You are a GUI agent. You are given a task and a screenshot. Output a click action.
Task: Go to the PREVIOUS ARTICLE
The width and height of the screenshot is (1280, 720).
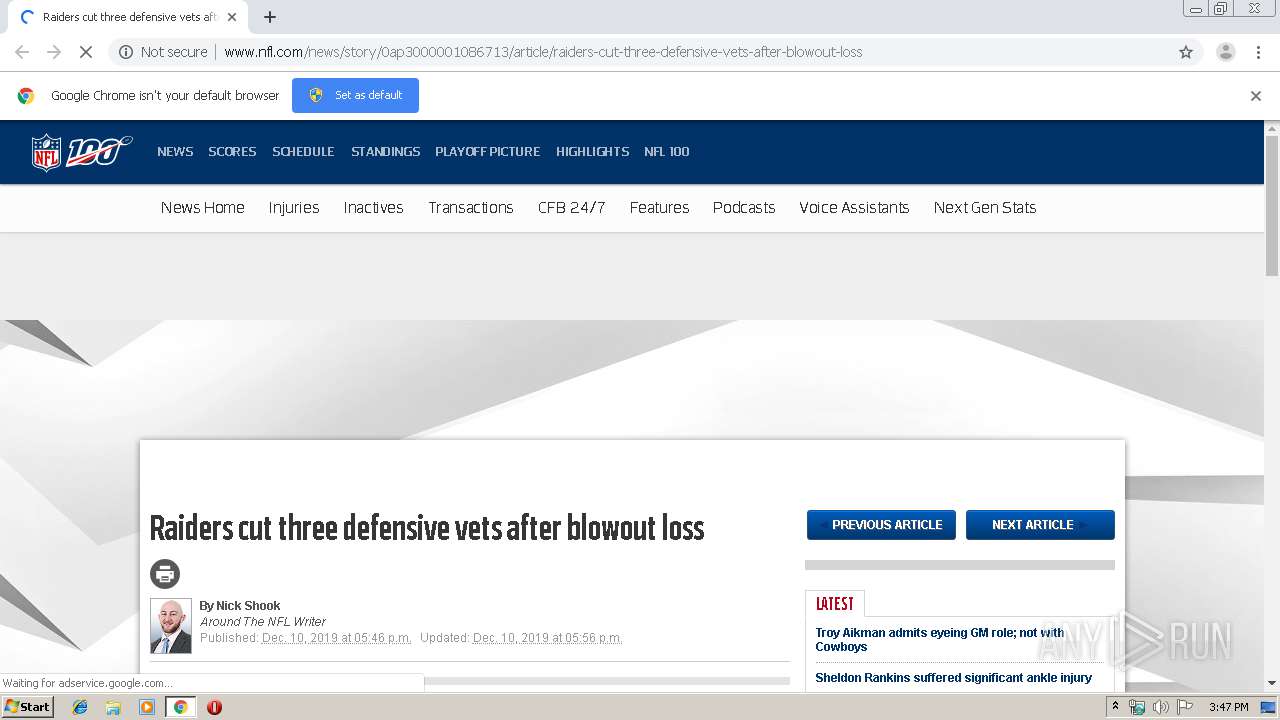881,525
